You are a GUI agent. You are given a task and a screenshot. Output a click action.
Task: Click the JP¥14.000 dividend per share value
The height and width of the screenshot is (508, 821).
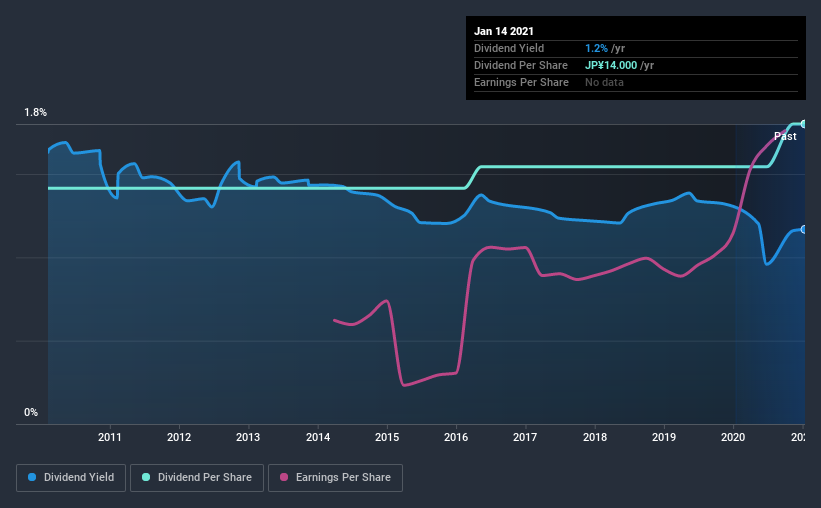pyautogui.click(x=611, y=65)
